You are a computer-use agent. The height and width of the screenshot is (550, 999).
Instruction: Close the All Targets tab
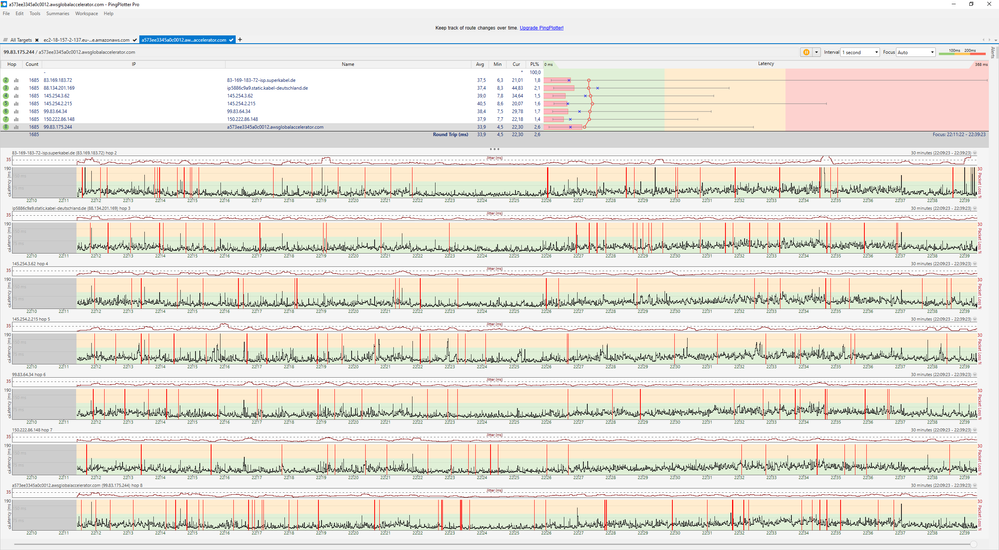[37, 40]
